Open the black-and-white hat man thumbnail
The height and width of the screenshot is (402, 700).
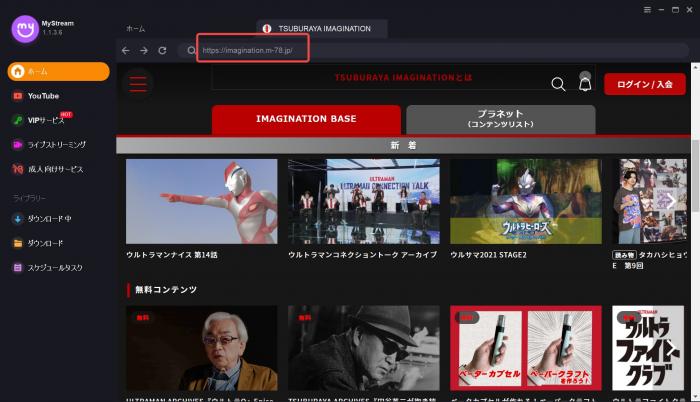[x=364, y=348]
